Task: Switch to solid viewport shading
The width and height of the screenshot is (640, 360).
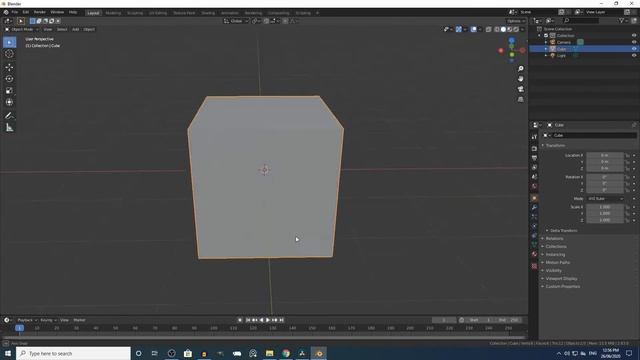Action: (x=503, y=29)
